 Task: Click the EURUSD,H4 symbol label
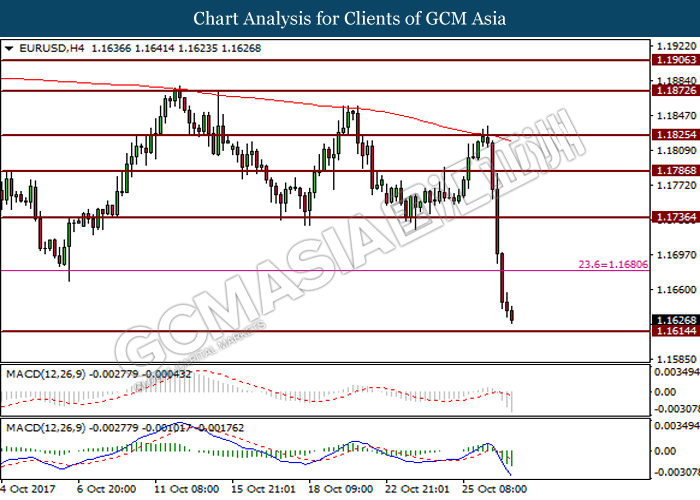click(51, 48)
